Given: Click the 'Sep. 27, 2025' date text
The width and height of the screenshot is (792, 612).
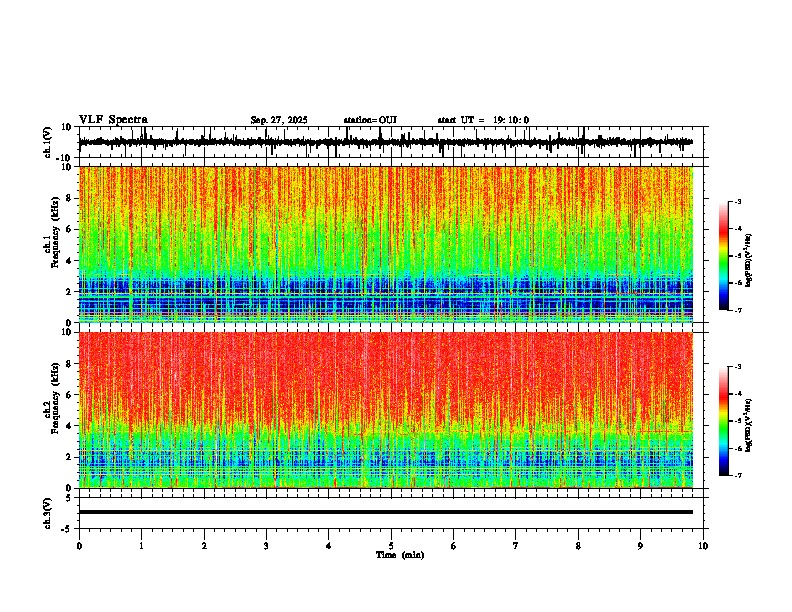Looking at the screenshot, I should click(x=279, y=120).
